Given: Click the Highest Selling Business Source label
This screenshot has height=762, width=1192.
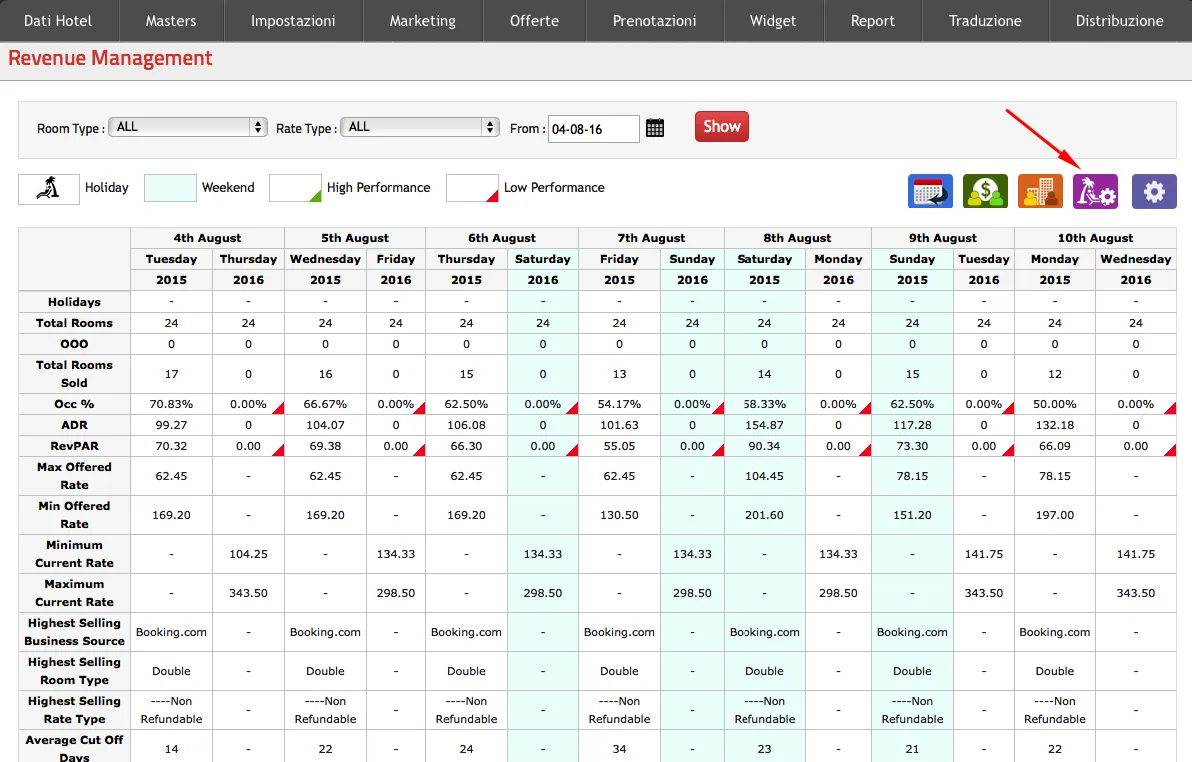Looking at the screenshot, I should pos(74,632).
